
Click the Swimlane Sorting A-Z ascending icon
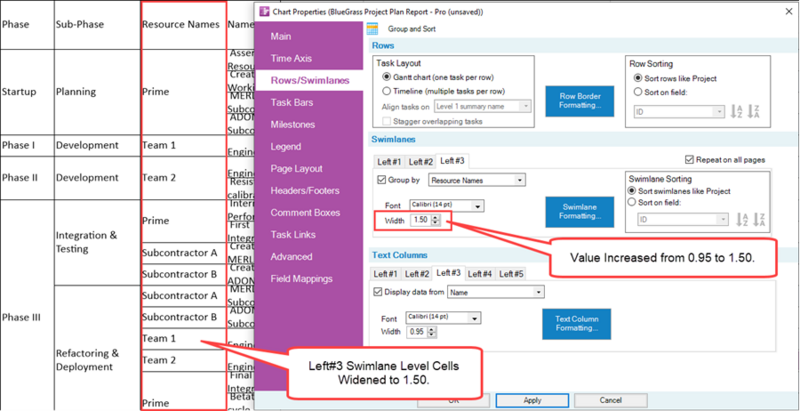(x=742, y=219)
